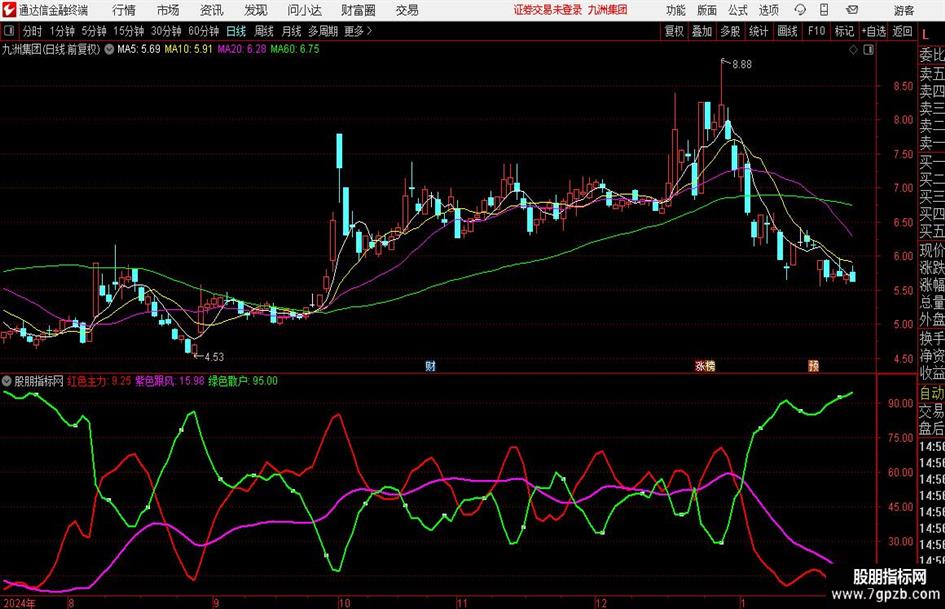Click the 返回 back button
945x609 pixels.
pos(902,31)
